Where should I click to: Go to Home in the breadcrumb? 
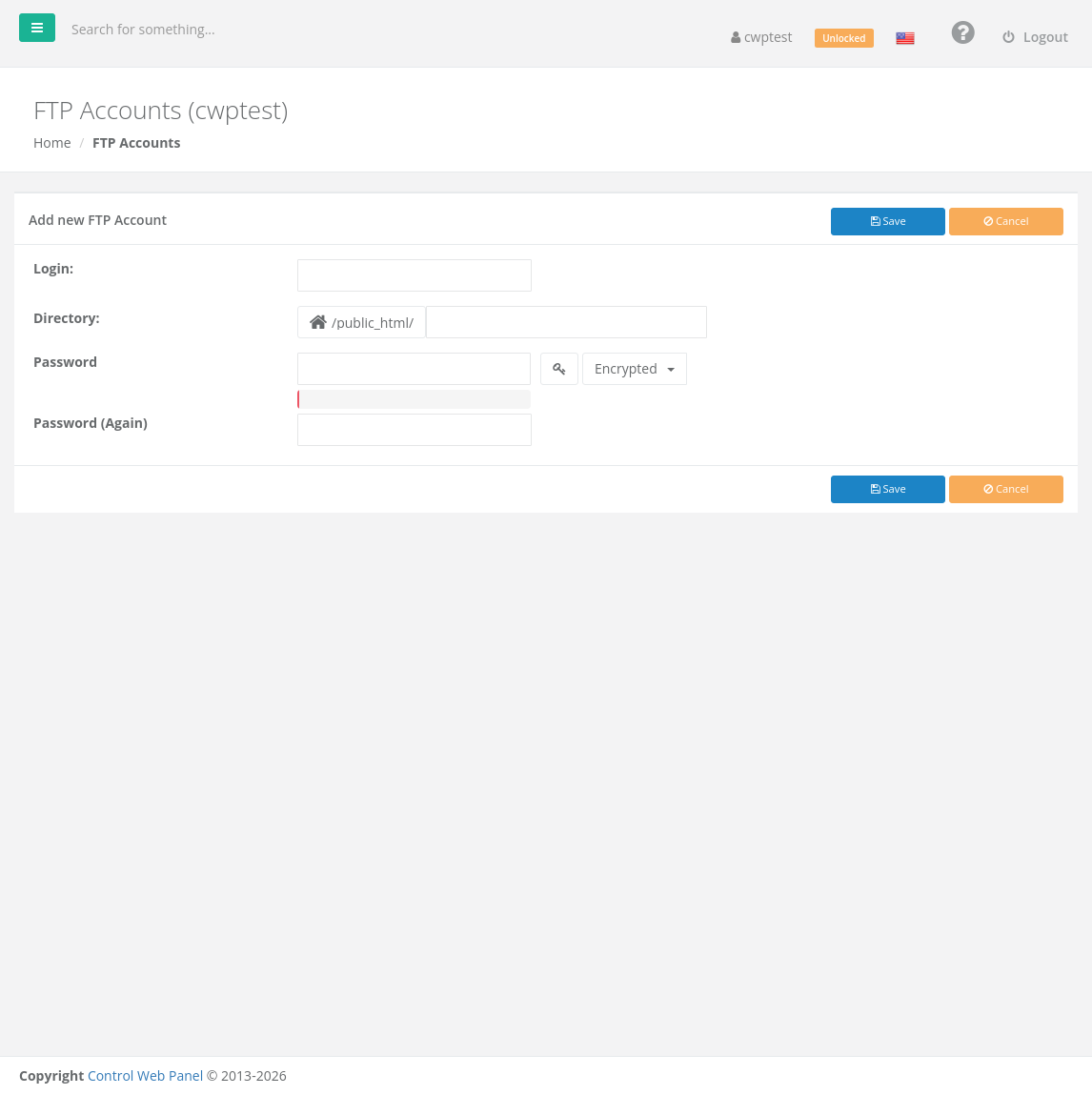tap(52, 142)
